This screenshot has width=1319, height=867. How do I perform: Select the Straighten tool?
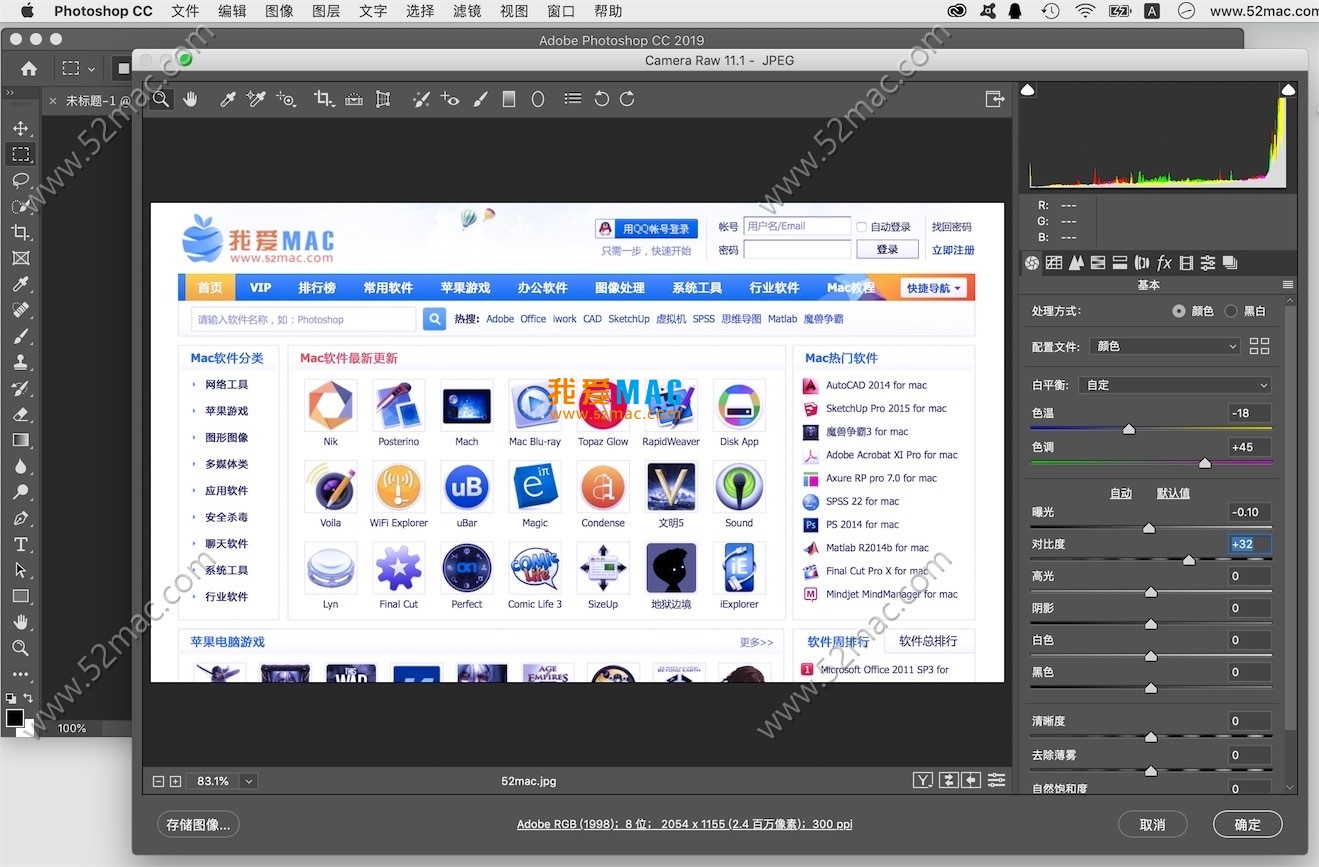coord(353,99)
